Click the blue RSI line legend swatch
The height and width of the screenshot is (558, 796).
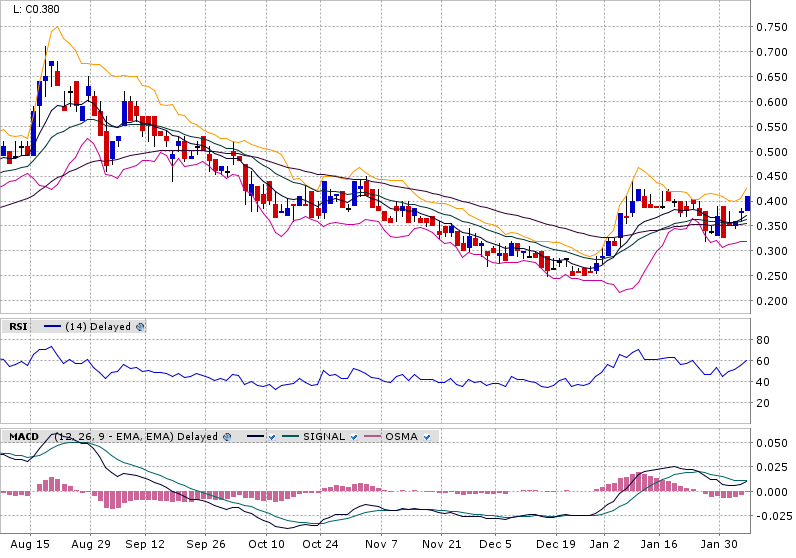point(52,326)
